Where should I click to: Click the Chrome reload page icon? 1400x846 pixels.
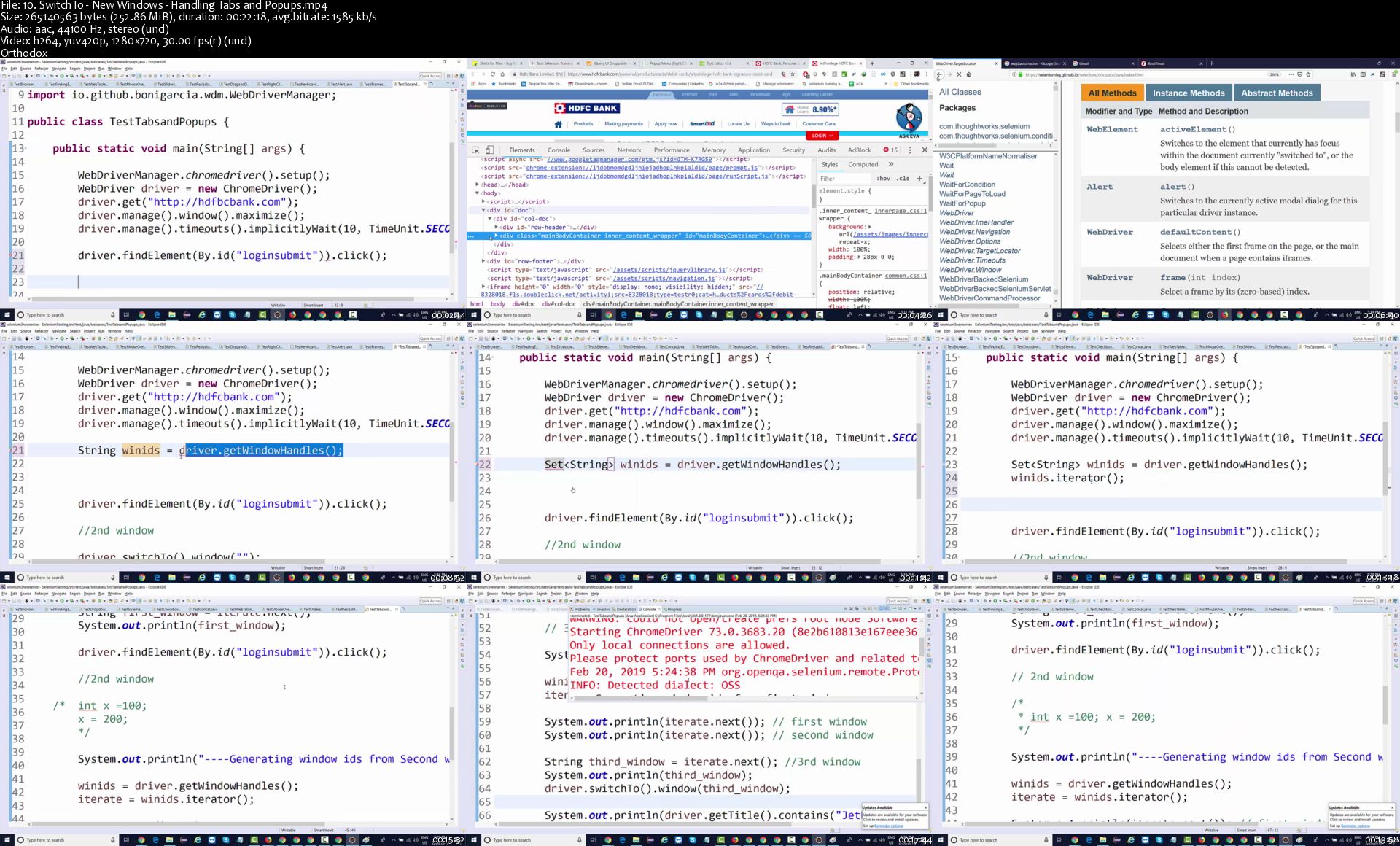coord(493,74)
